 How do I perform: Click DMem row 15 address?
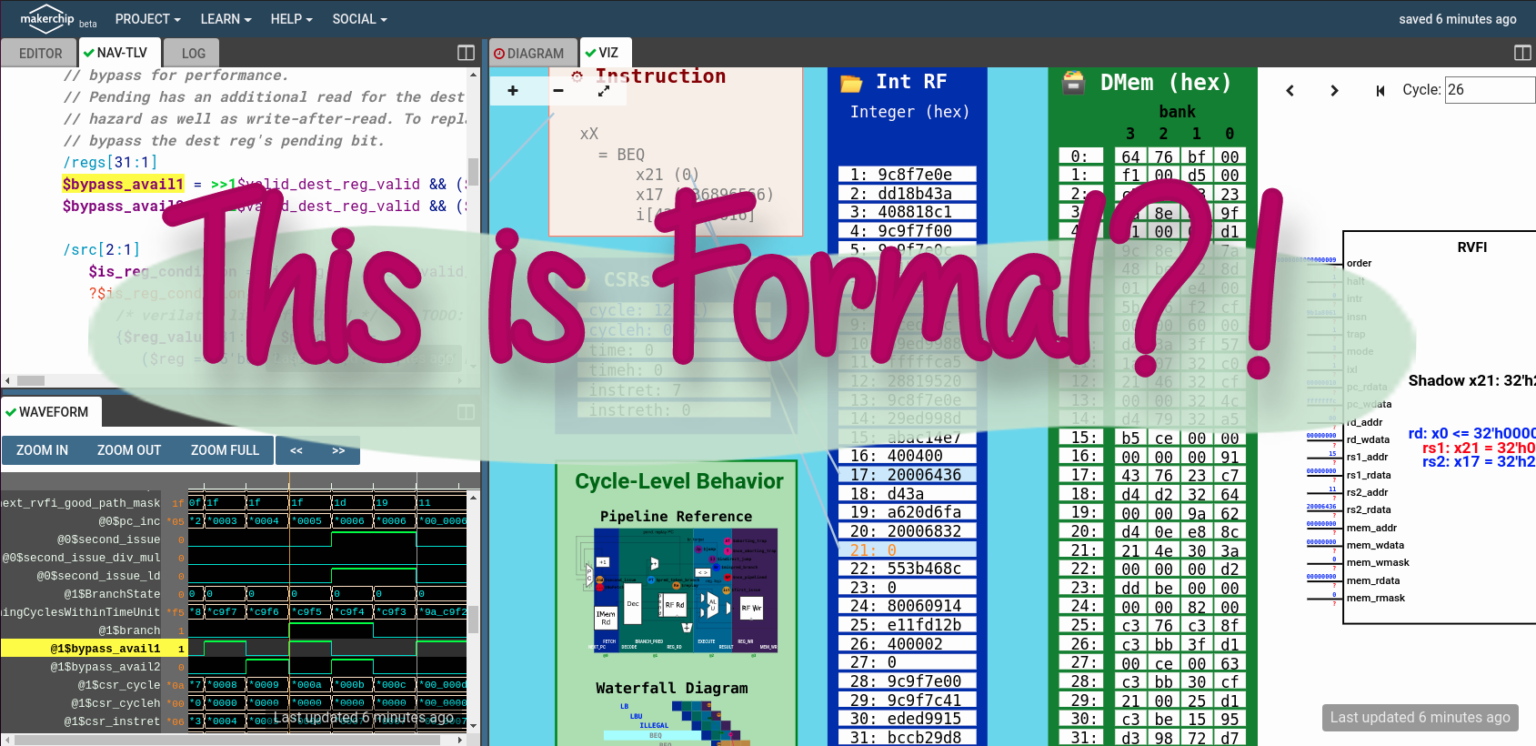coord(1081,438)
